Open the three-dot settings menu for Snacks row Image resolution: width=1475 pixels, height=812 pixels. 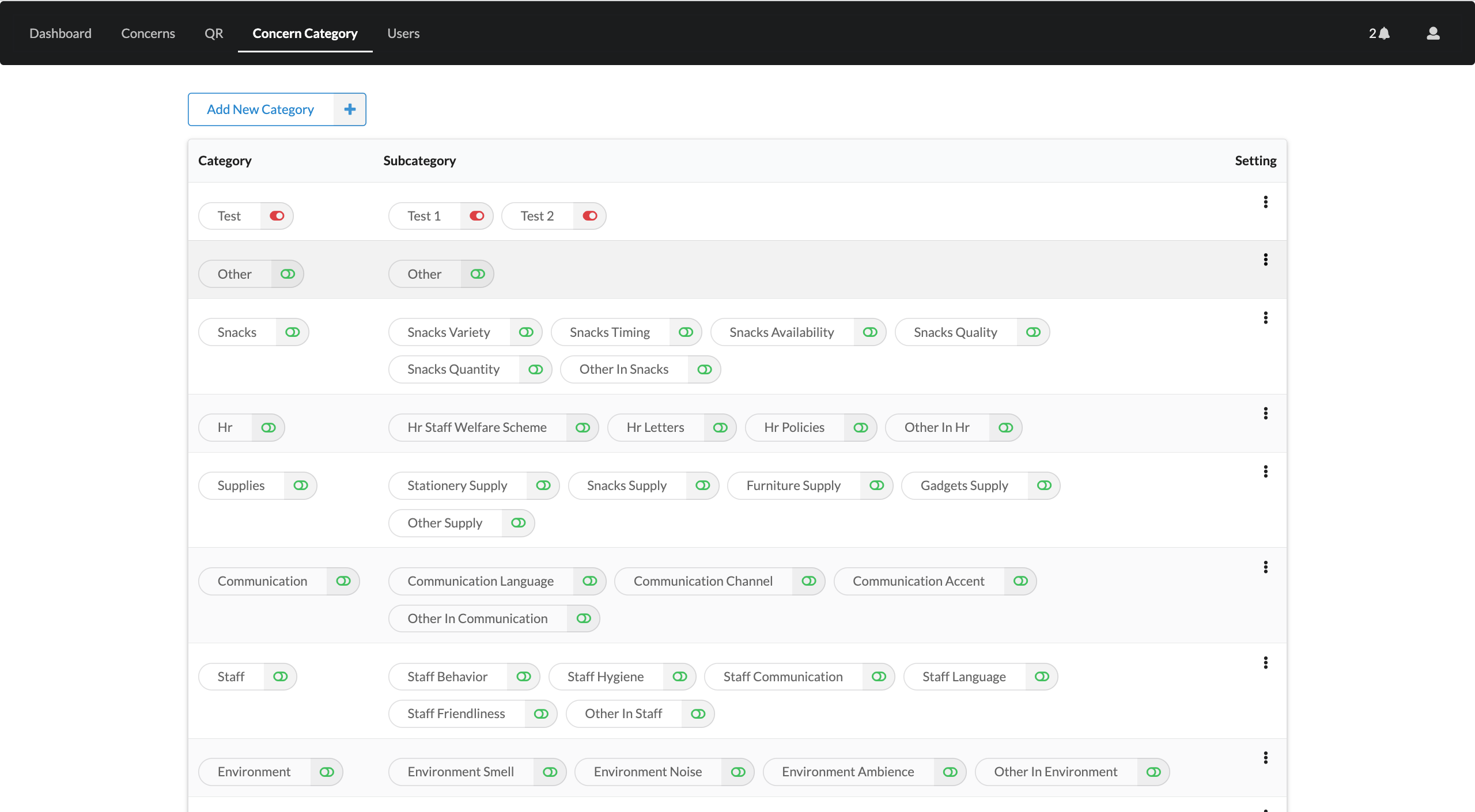coord(1265,318)
